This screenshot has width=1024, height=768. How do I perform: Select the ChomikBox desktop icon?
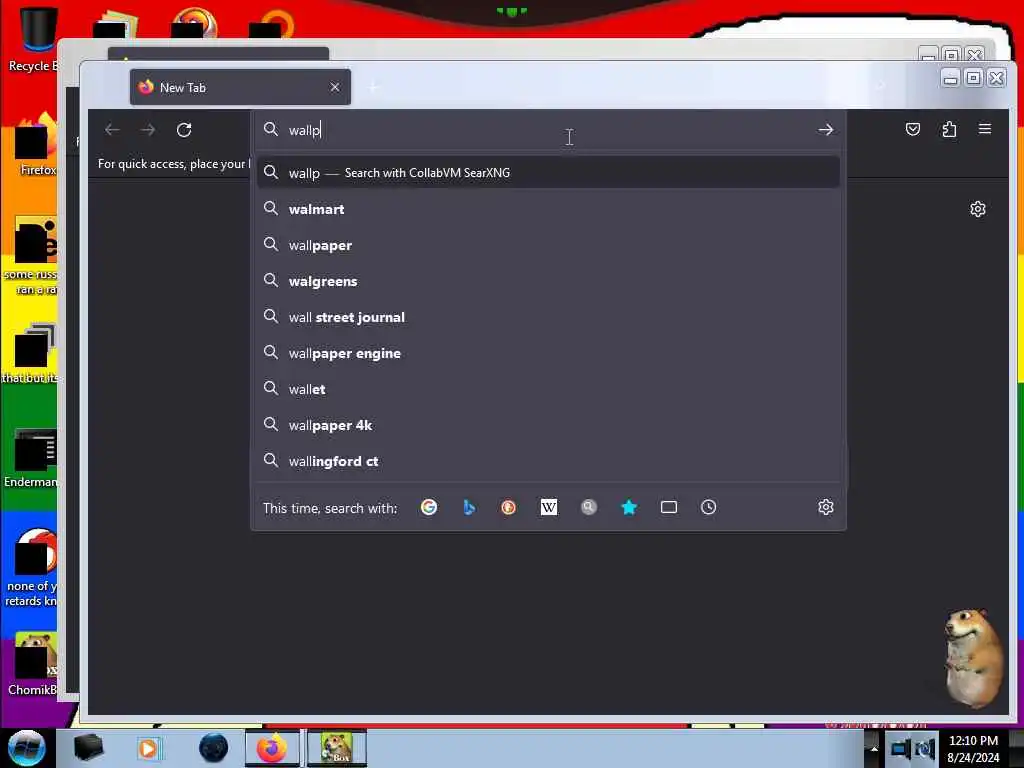[33, 663]
